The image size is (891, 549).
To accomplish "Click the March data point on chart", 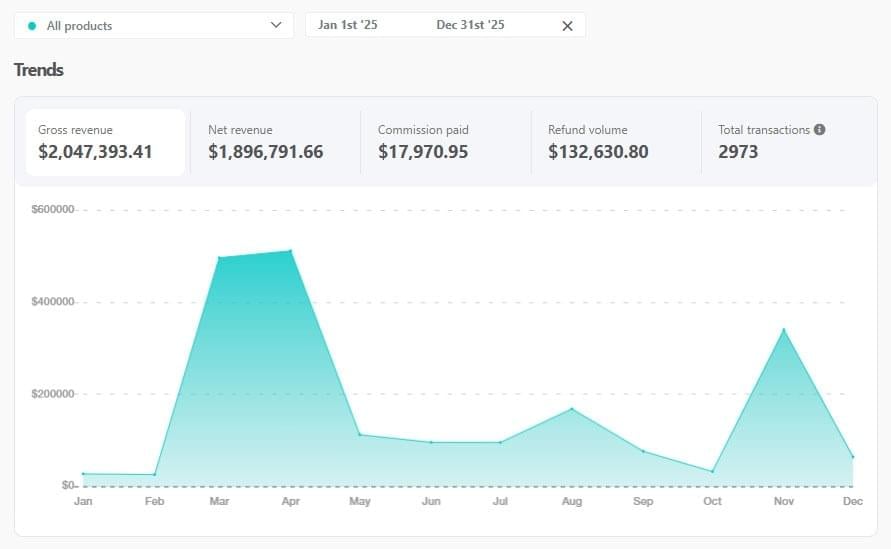I will pos(219,258).
